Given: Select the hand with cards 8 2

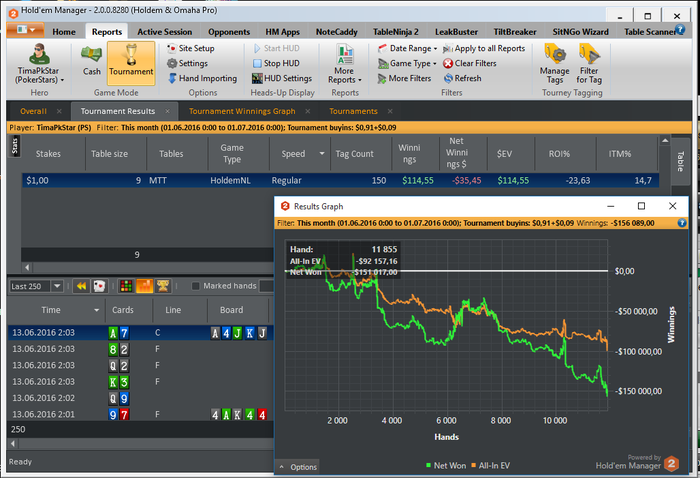Looking at the screenshot, I should tap(140, 349).
